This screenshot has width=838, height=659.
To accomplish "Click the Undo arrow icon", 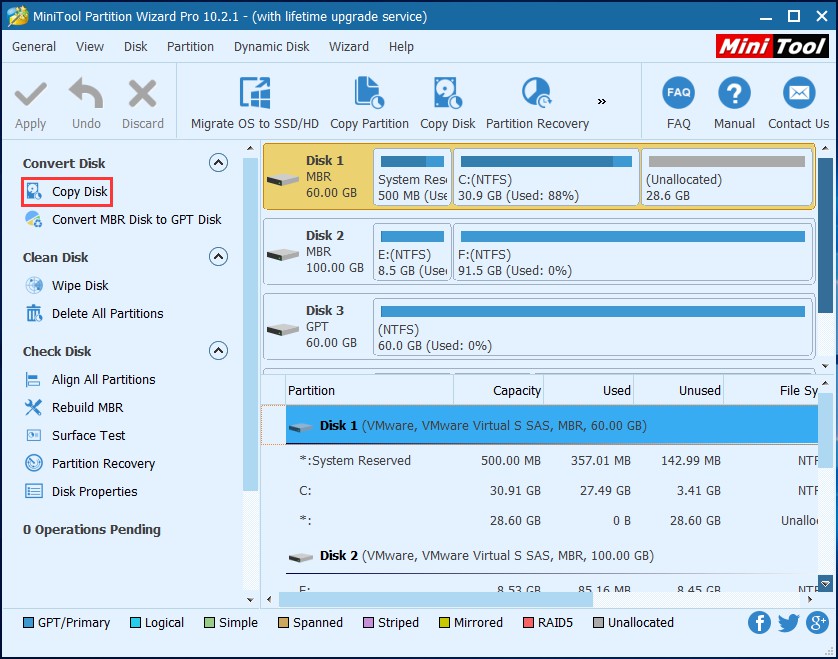I will click(x=86, y=93).
